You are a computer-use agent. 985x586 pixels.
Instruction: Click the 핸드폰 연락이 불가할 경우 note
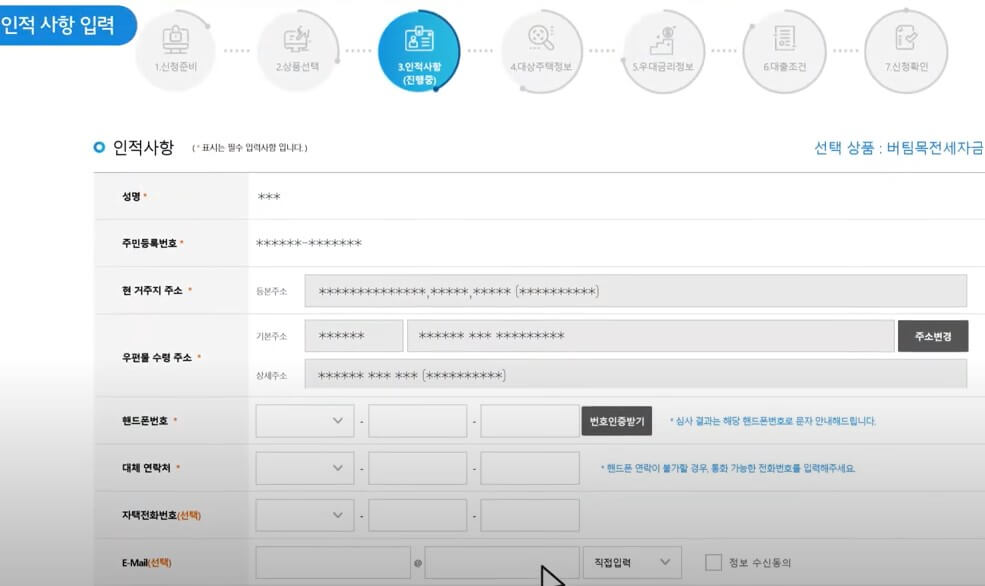click(x=728, y=468)
